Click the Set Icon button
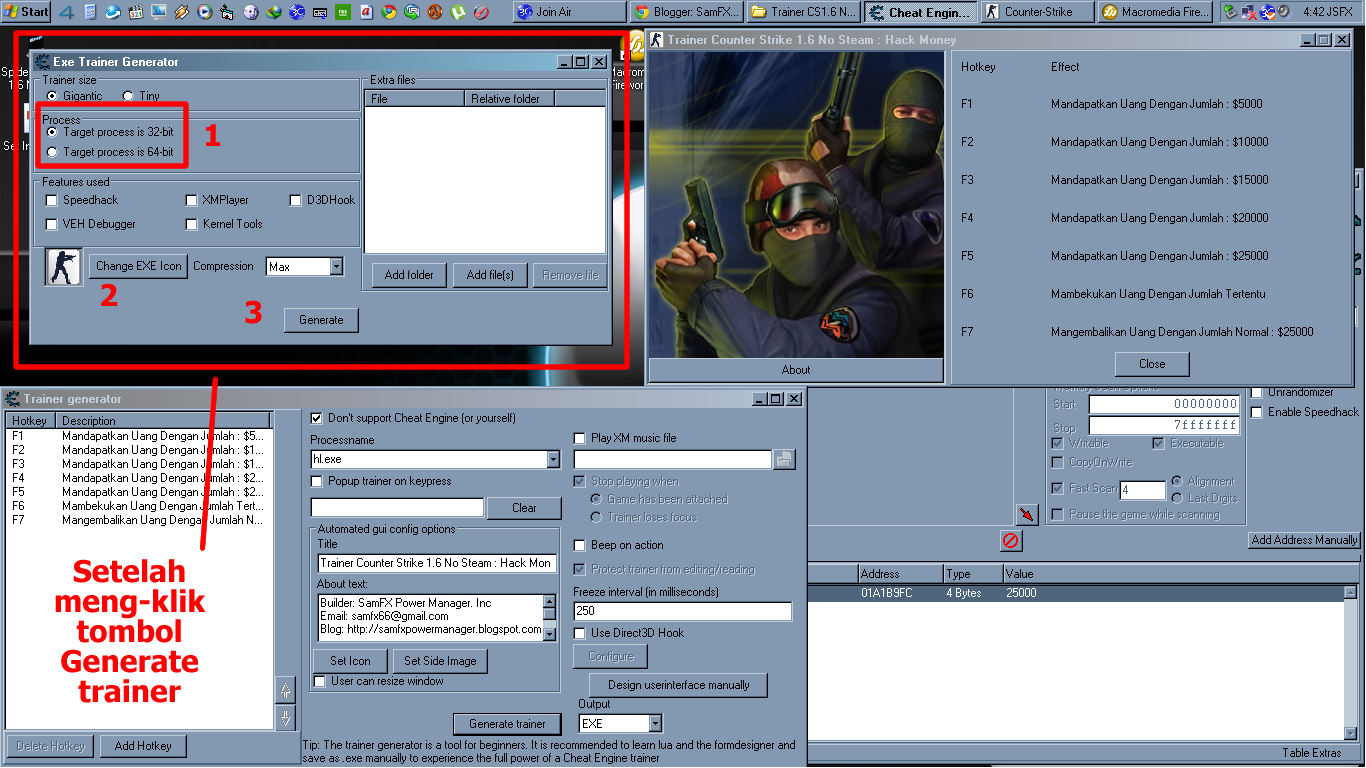Screen dimensions: 1366x768 350,661
